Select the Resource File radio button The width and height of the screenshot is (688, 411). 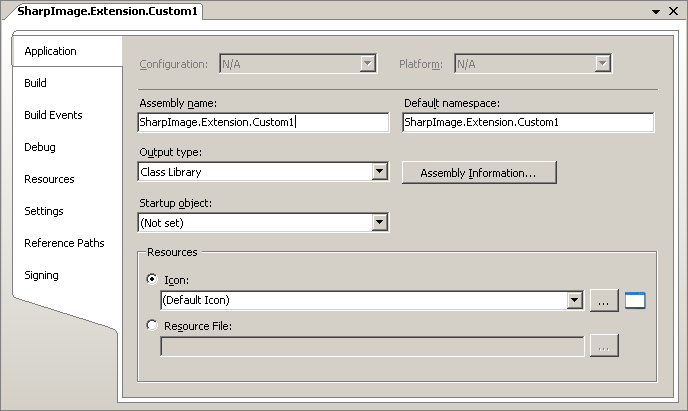pos(152,326)
